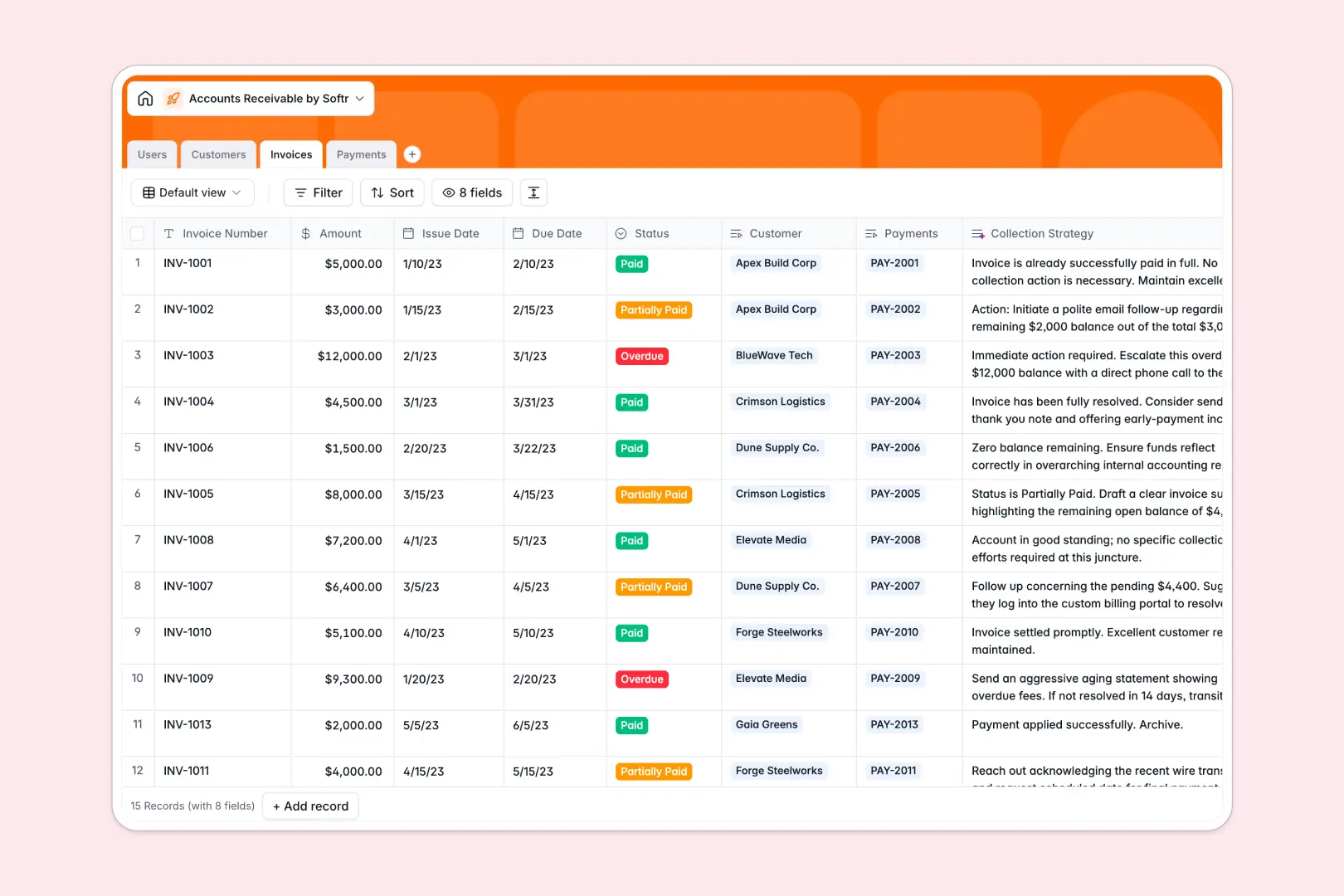Select the checkbox for row 3 INV-1003
This screenshot has width=1344, height=896.
pos(138,355)
